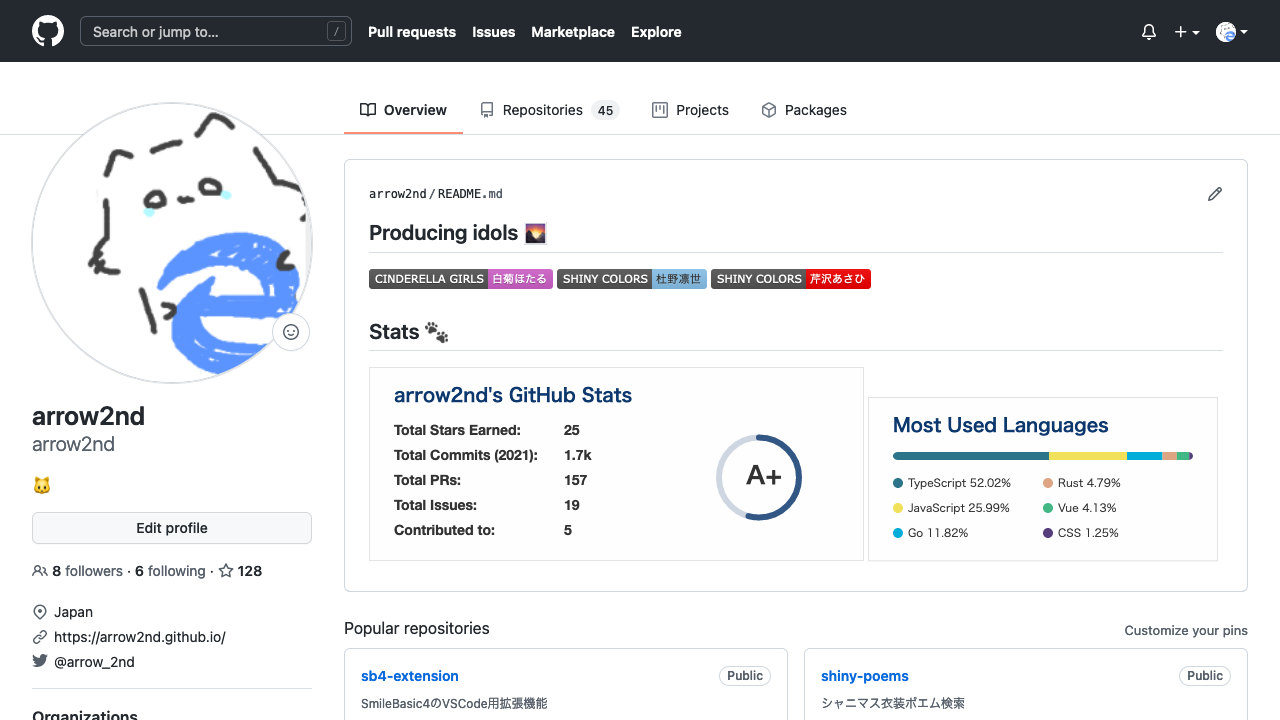Viewport: 1280px width, 720px height.
Task: Switch to the Repositories tab
Action: tap(548, 110)
